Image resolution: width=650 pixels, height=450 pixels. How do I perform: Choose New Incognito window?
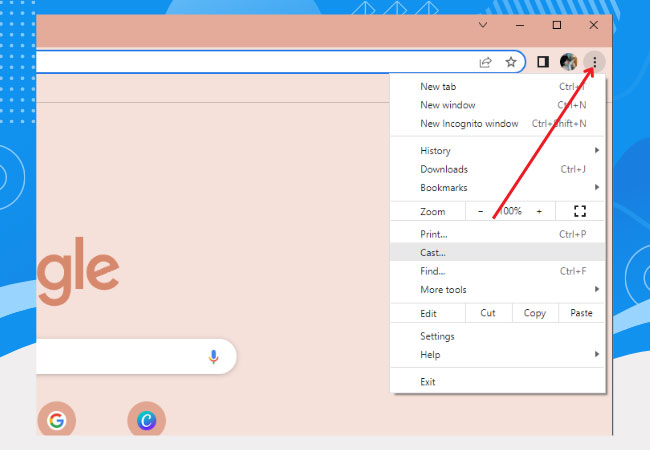(469, 124)
